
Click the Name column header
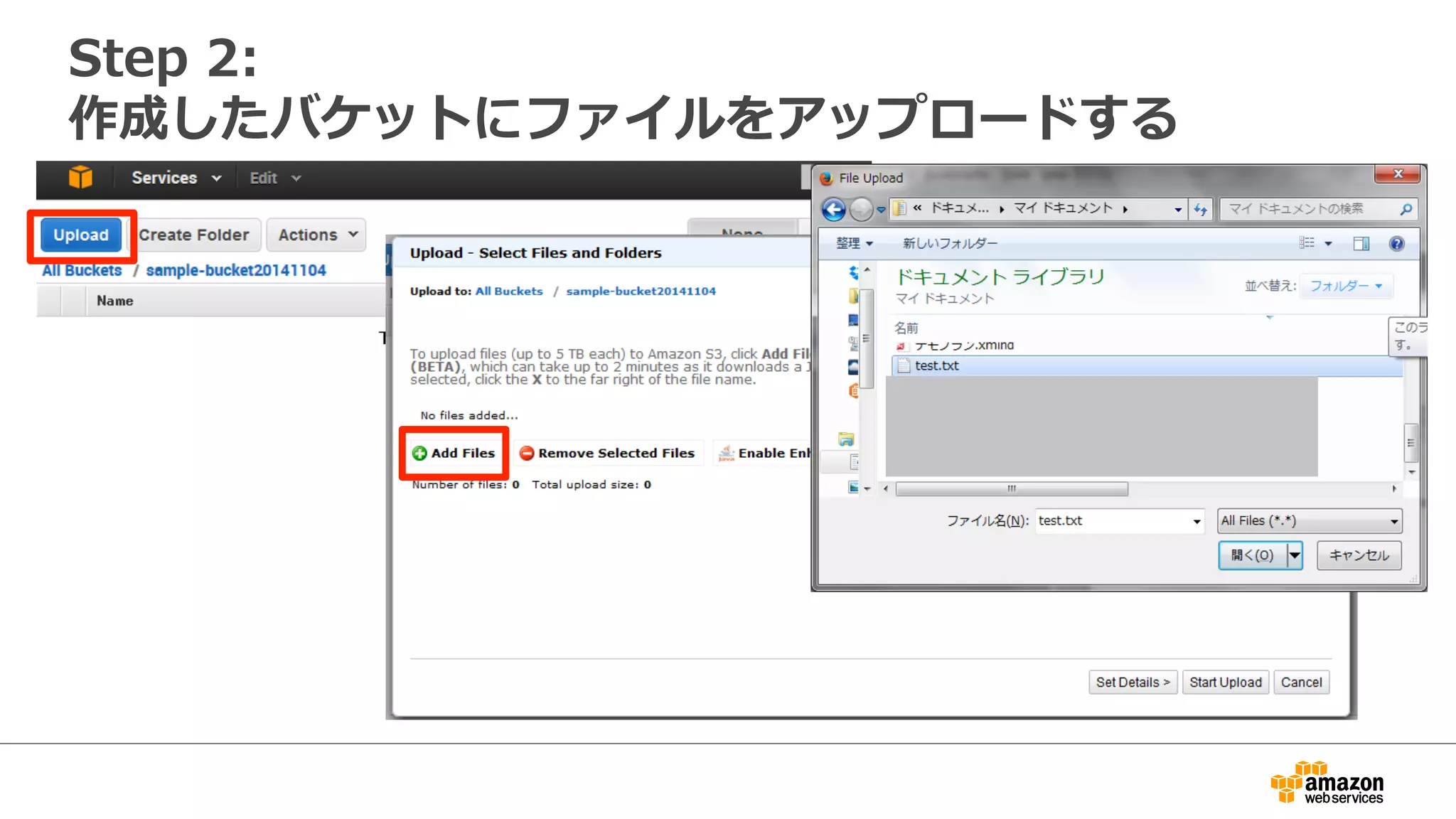coord(115,301)
